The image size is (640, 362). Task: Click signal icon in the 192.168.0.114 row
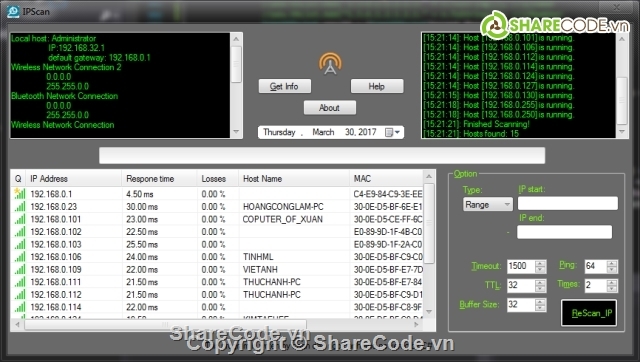click(x=19, y=307)
